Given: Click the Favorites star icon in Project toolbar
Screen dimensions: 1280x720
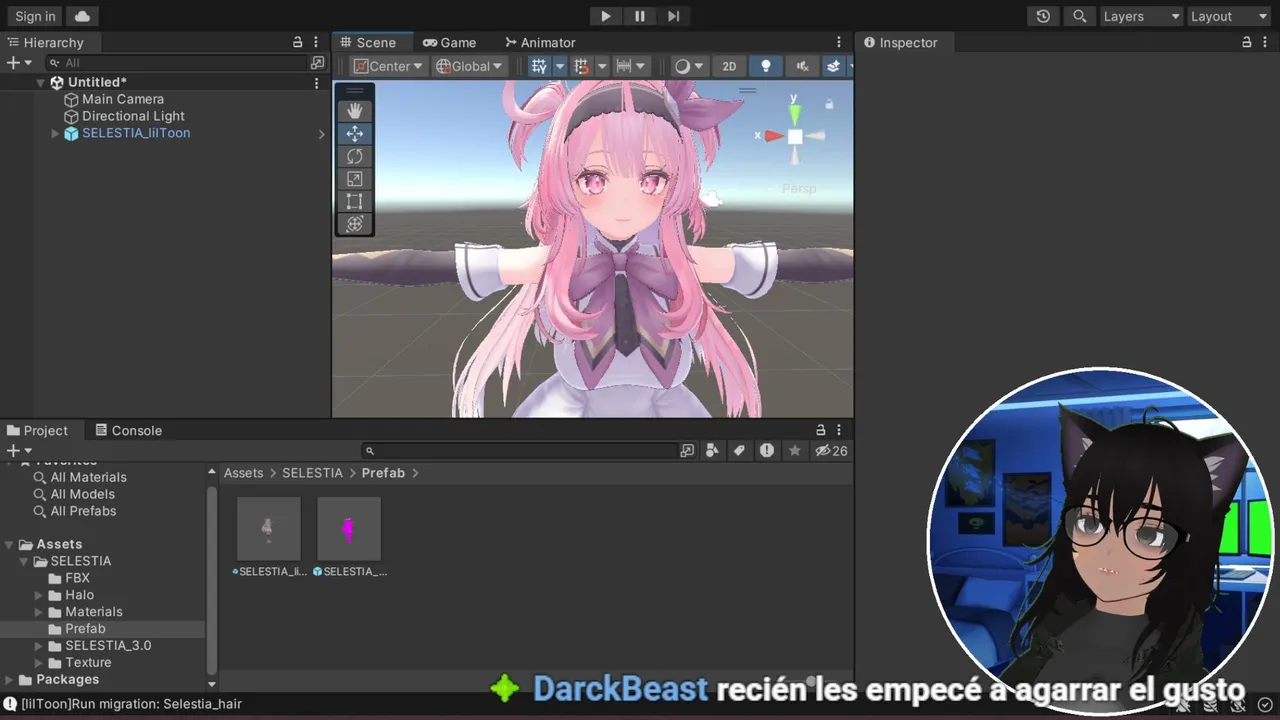Looking at the screenshot, I should pyautogui.click(x=795, y=451).
